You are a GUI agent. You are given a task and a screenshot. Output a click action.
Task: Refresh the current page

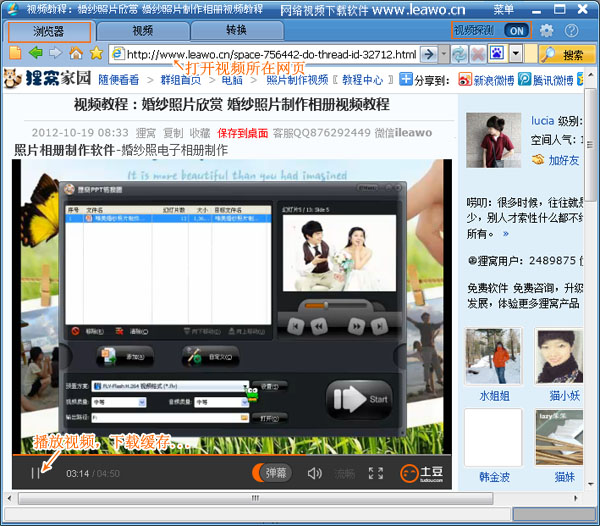459,54
